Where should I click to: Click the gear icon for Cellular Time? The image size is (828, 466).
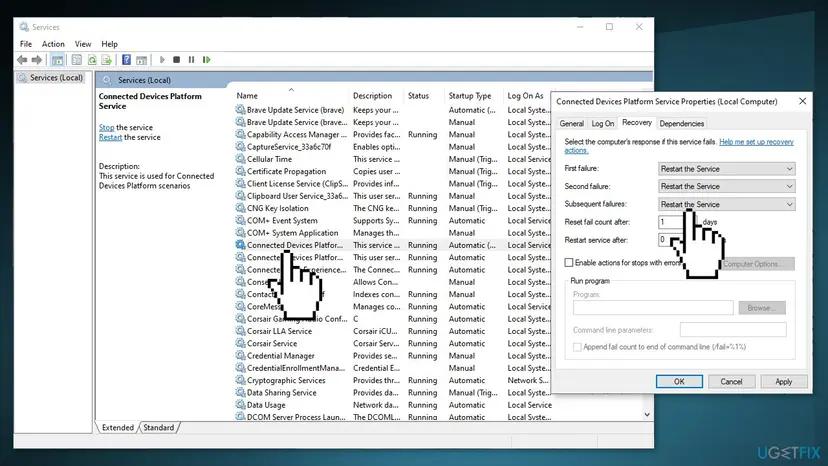coord(240,159)
